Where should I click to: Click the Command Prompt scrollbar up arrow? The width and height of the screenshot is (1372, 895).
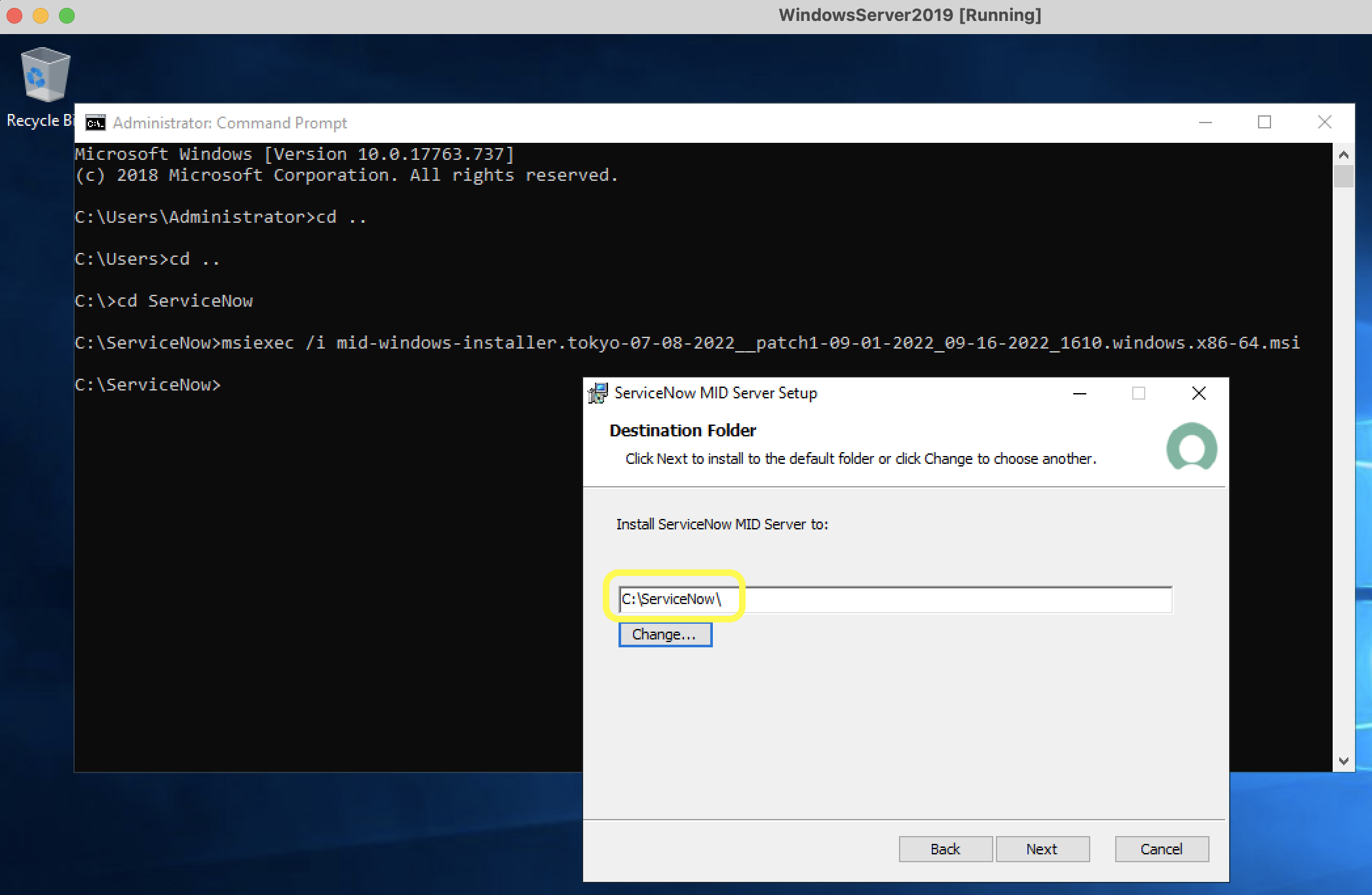1344,155
